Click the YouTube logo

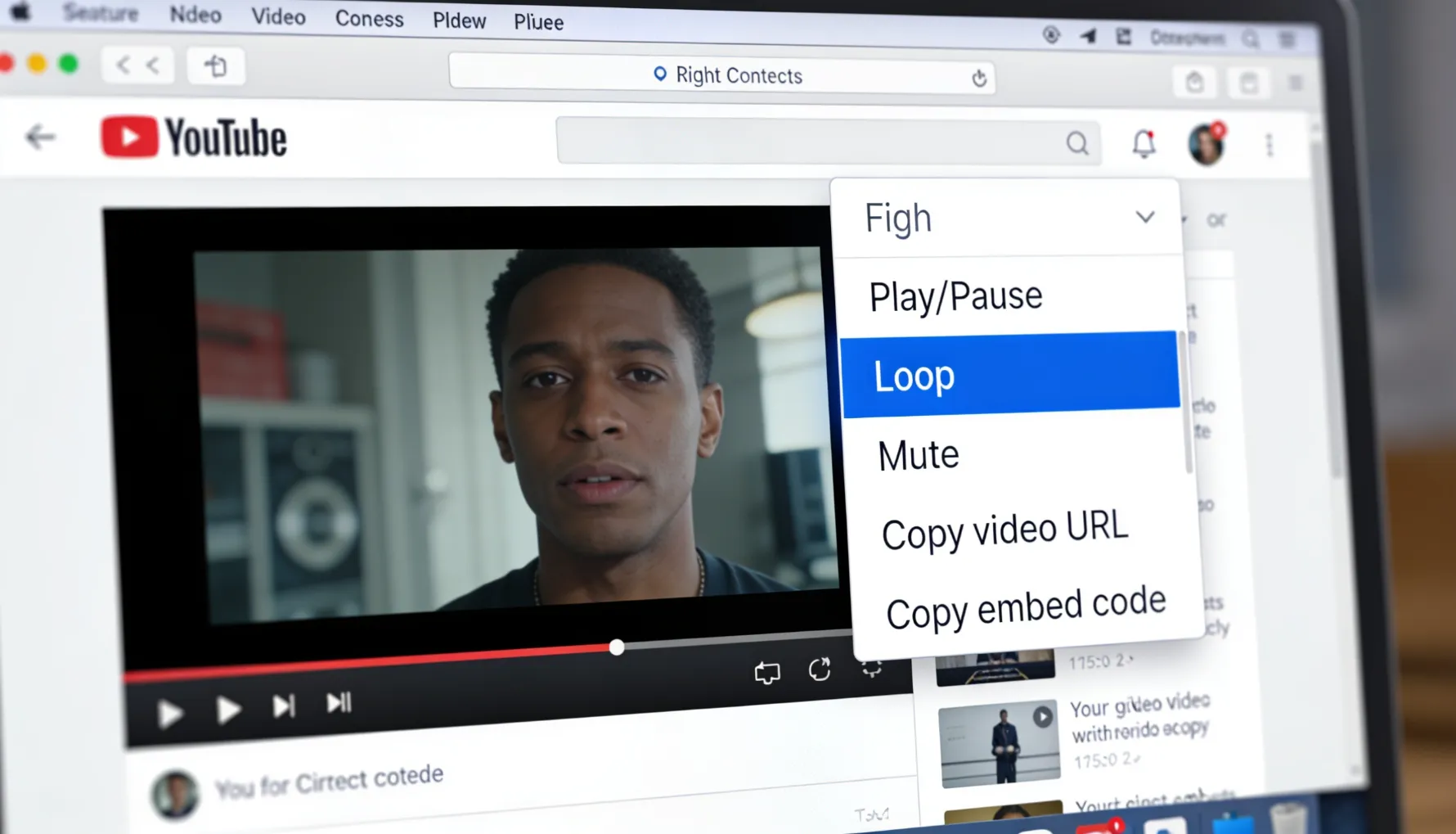click(194, 137)
